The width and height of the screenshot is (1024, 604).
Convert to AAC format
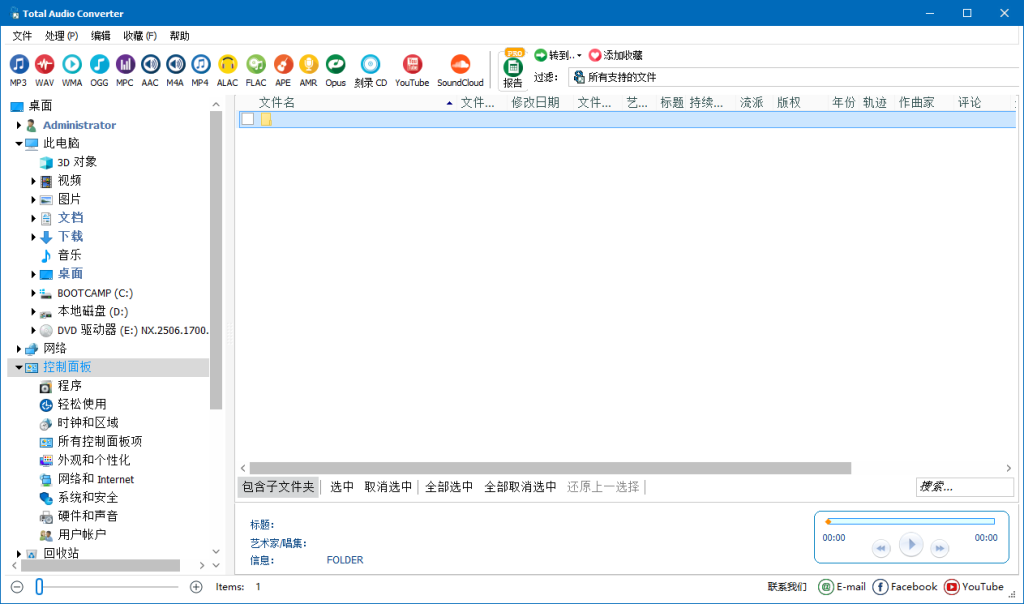[150, 70]
